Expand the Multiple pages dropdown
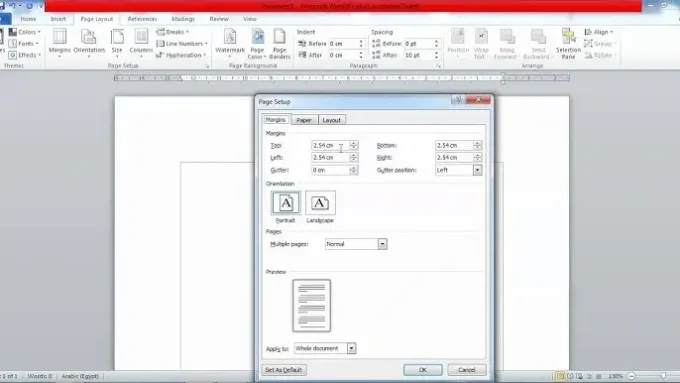The image size is (680, 383). coord(382,244)
